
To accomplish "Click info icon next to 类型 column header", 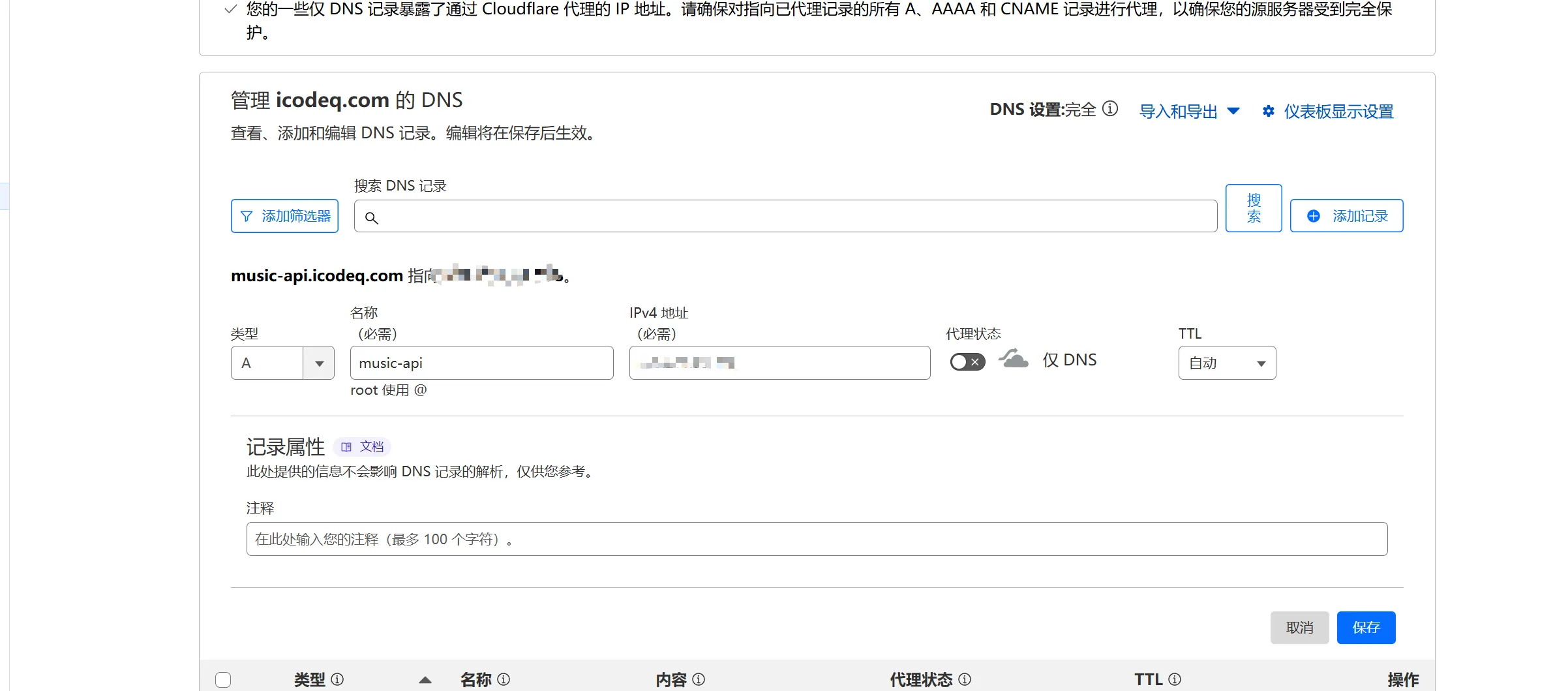I will [x=337, y=679].
